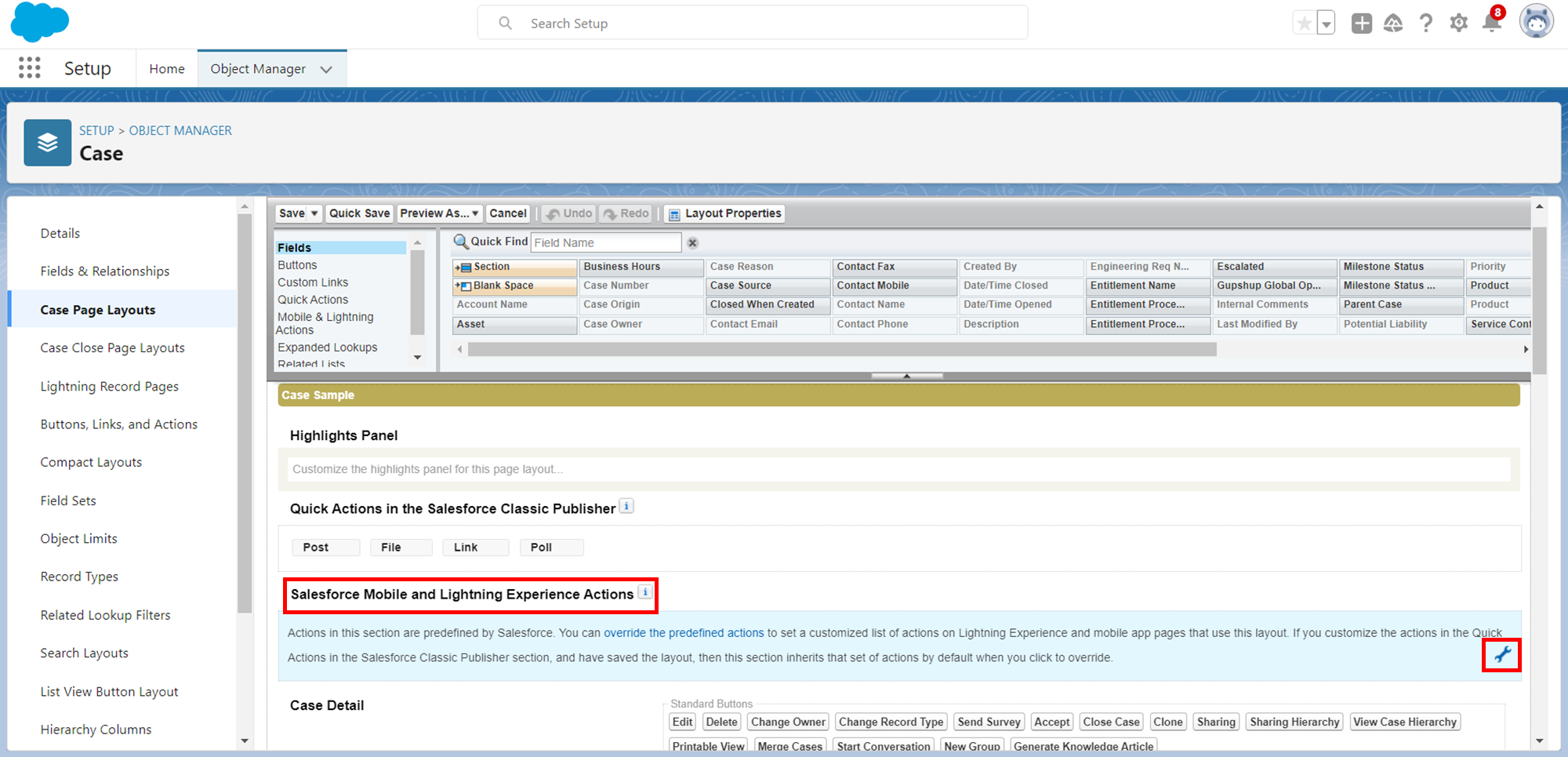1568x757 pixels.
Task: Select the Section palette element
Action: (x=514, y=267)
